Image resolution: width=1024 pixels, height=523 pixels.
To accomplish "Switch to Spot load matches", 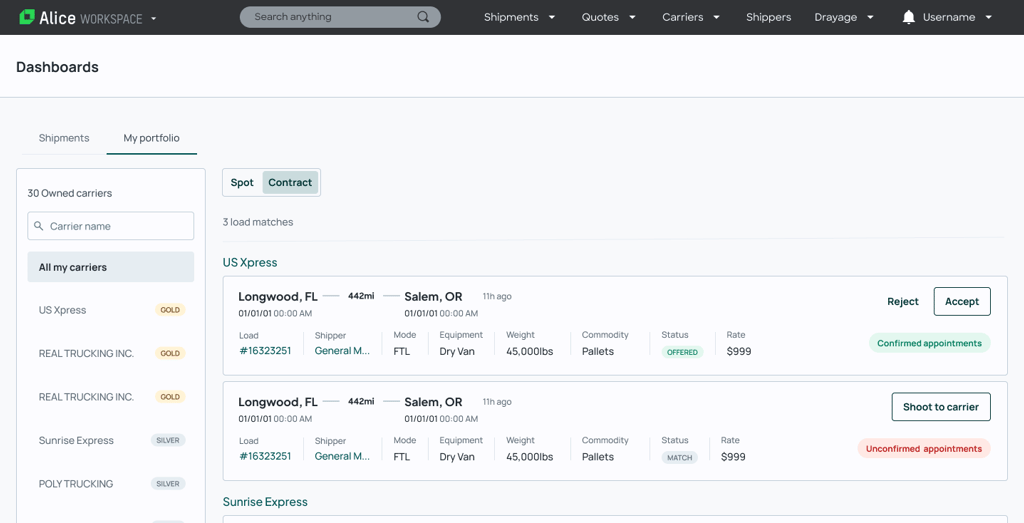I will [x=242, y=183].
